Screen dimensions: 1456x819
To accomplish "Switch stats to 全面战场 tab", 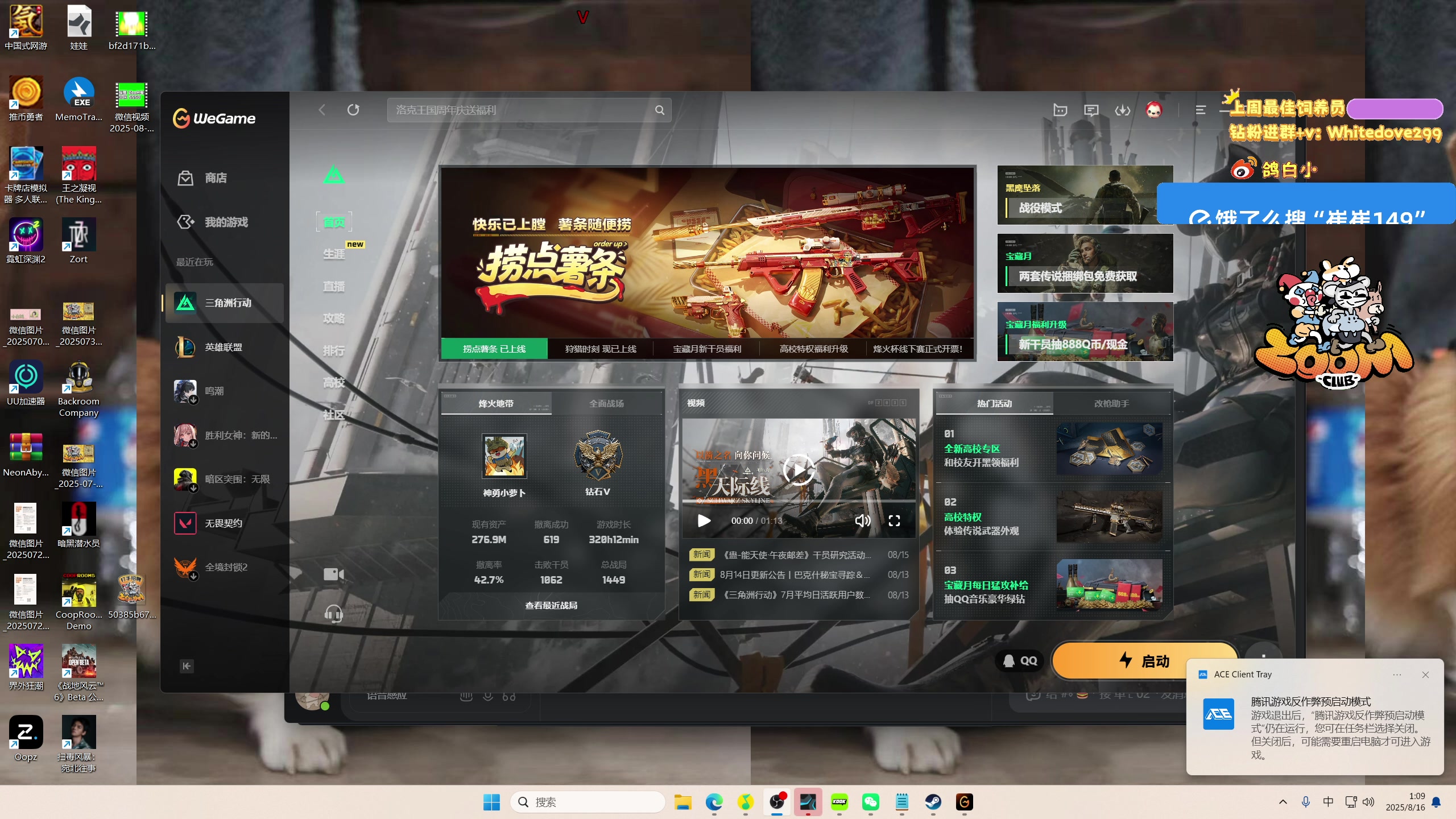I will pyautogui.click(x=607, y=403).
